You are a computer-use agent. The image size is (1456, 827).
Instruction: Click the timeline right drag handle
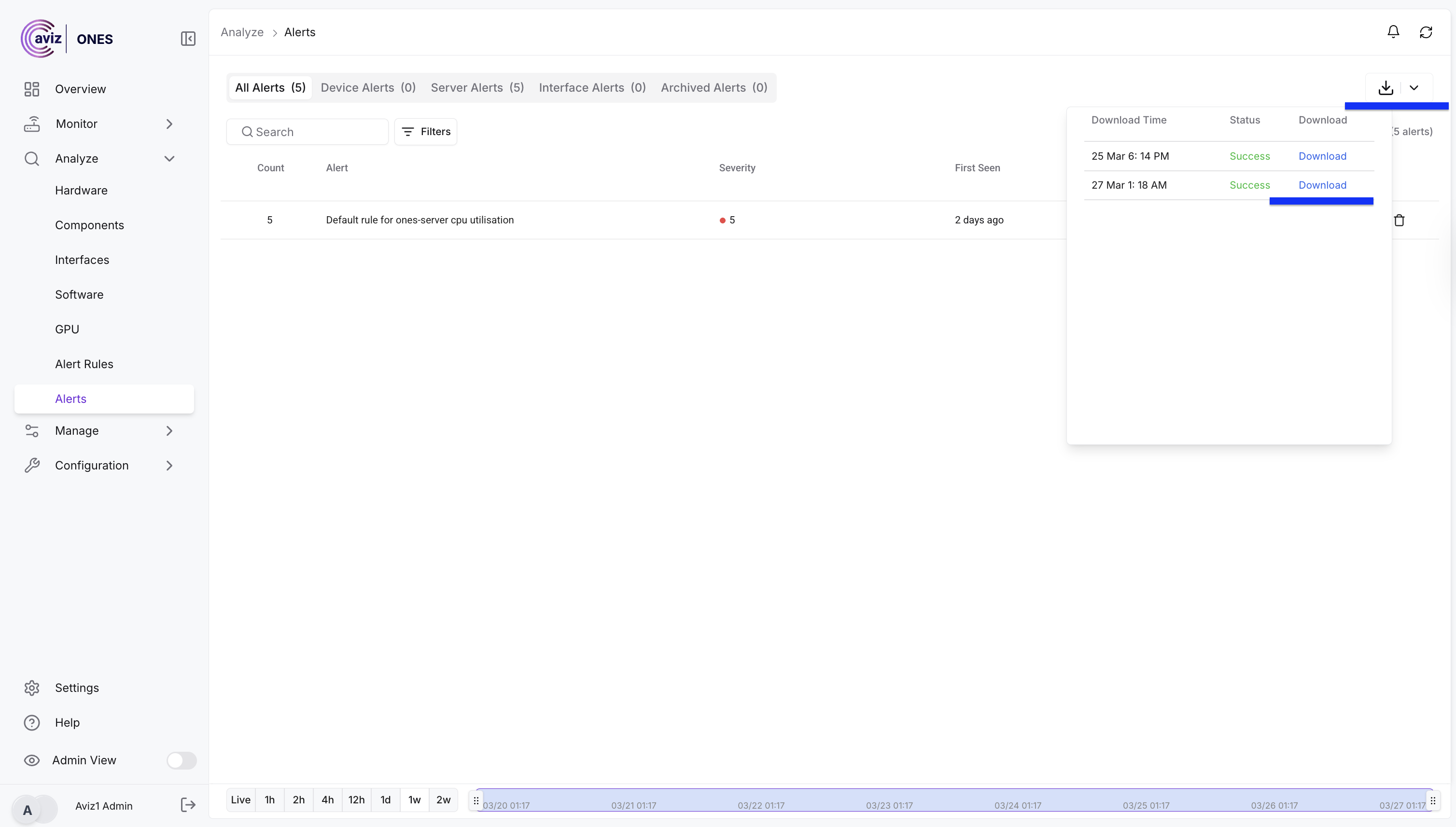pyautogui.click(x=1433, y=800)
